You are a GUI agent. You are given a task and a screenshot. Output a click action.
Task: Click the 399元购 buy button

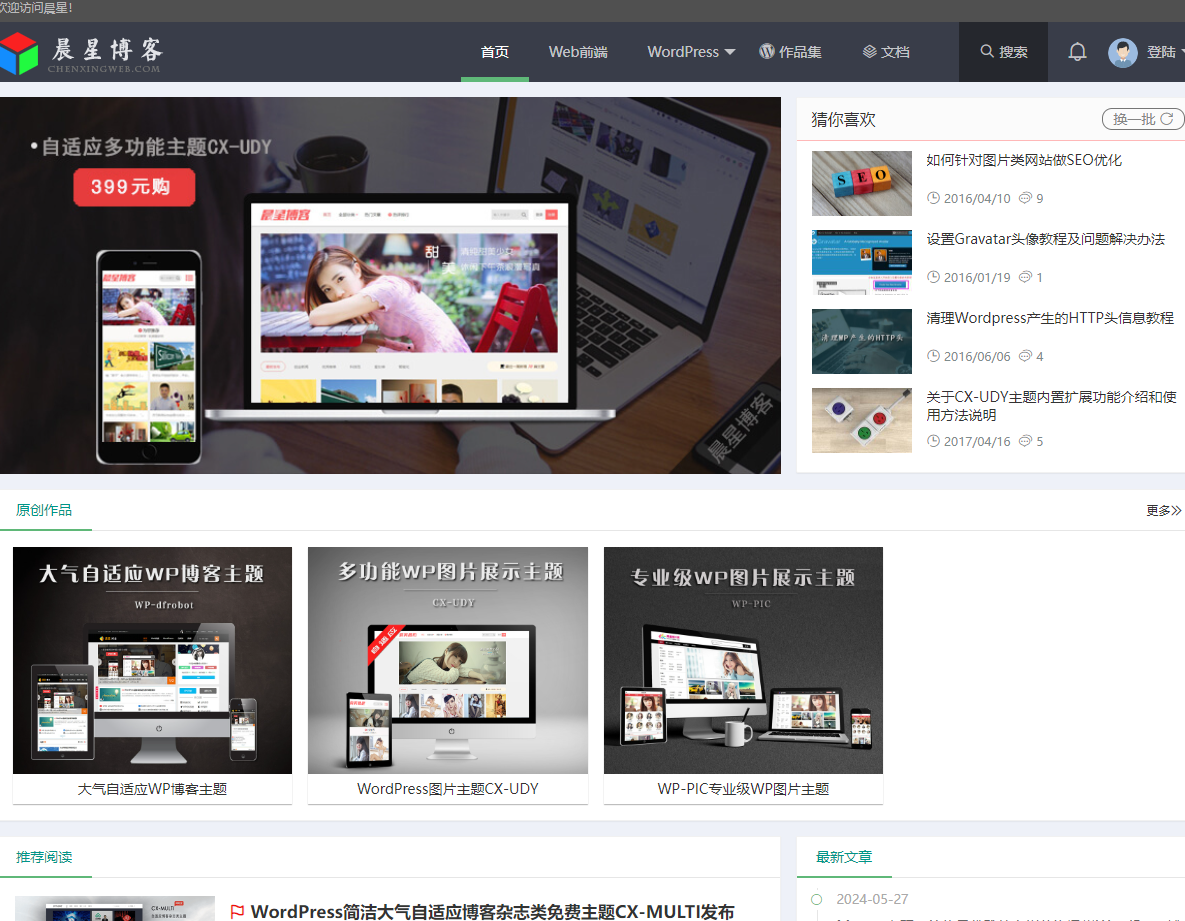point(134,187)
